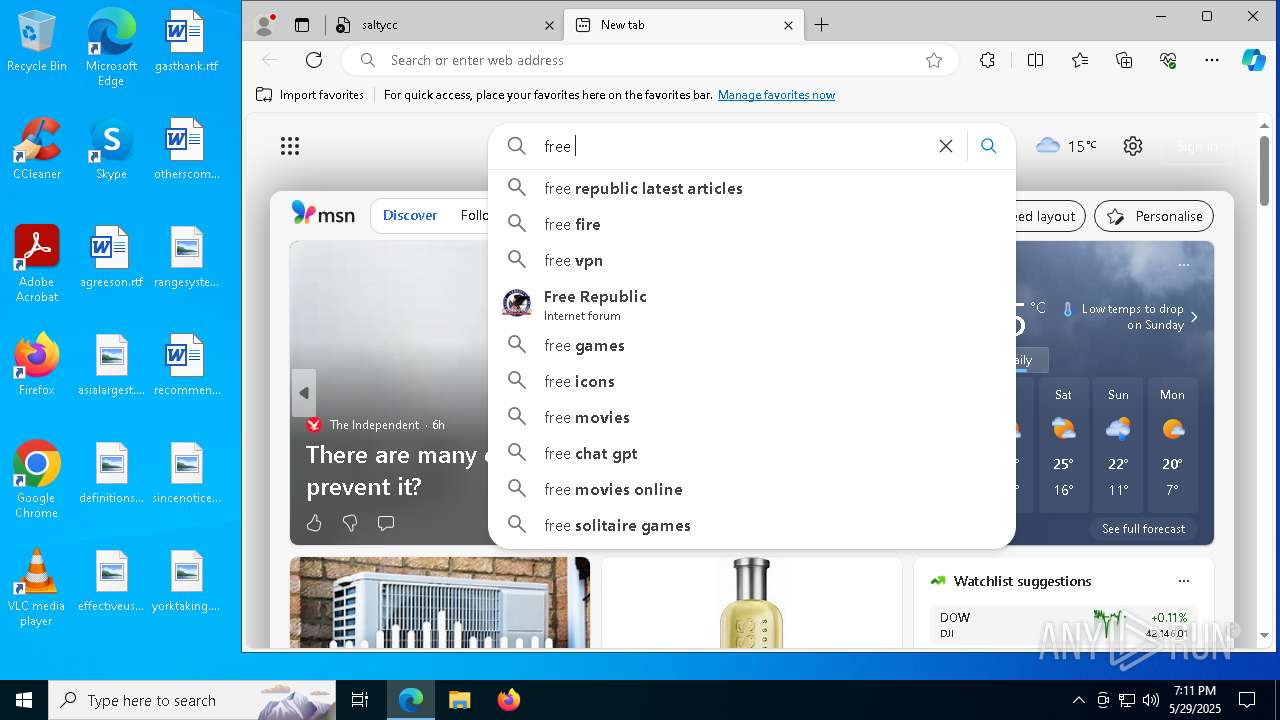Image resolution: width=1280 pixels, height=720 pixels.
Task: Open page settings gear icon
Action: (1132, 146)
